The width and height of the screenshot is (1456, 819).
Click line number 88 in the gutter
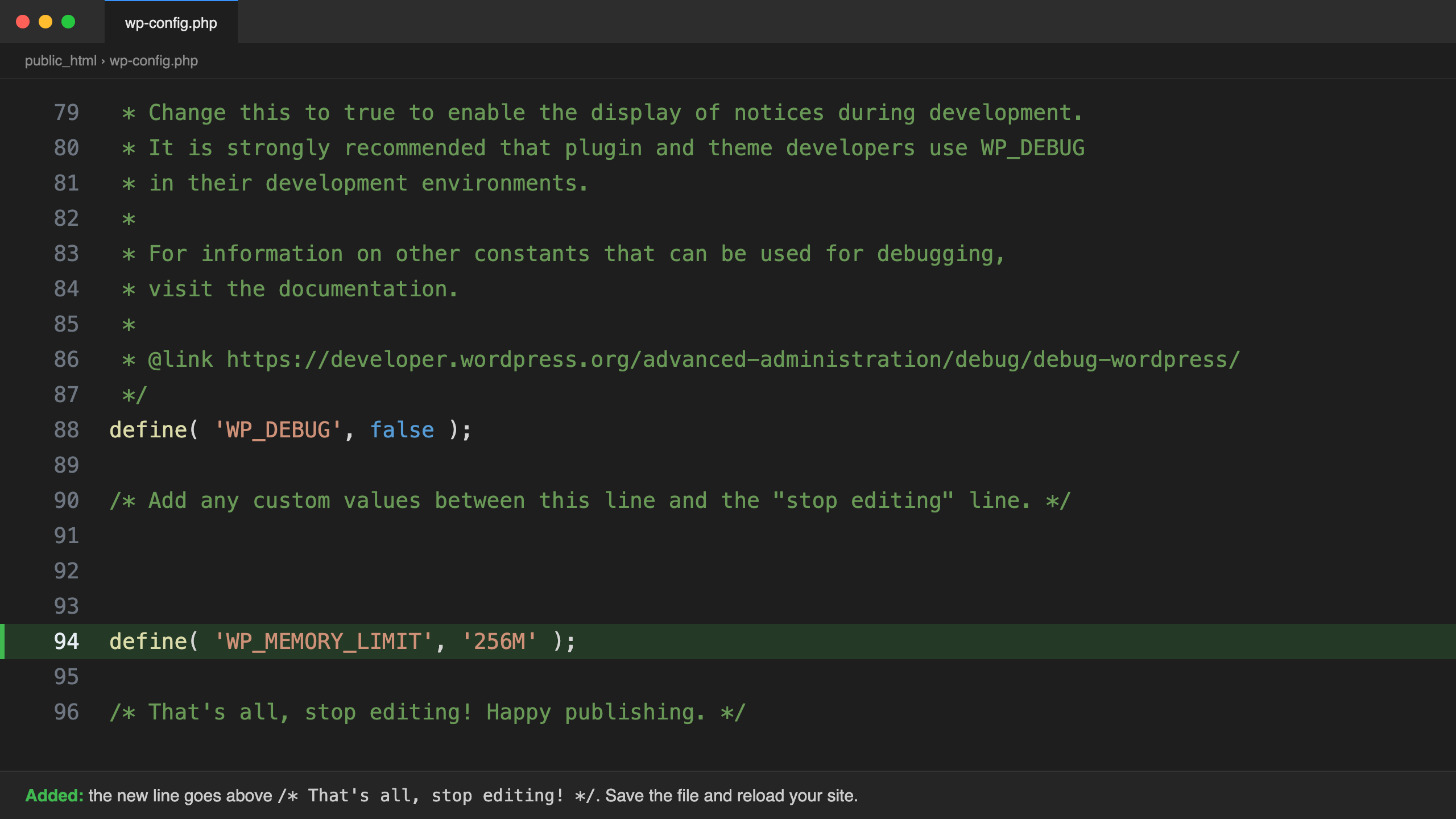[x=66, y=430]
